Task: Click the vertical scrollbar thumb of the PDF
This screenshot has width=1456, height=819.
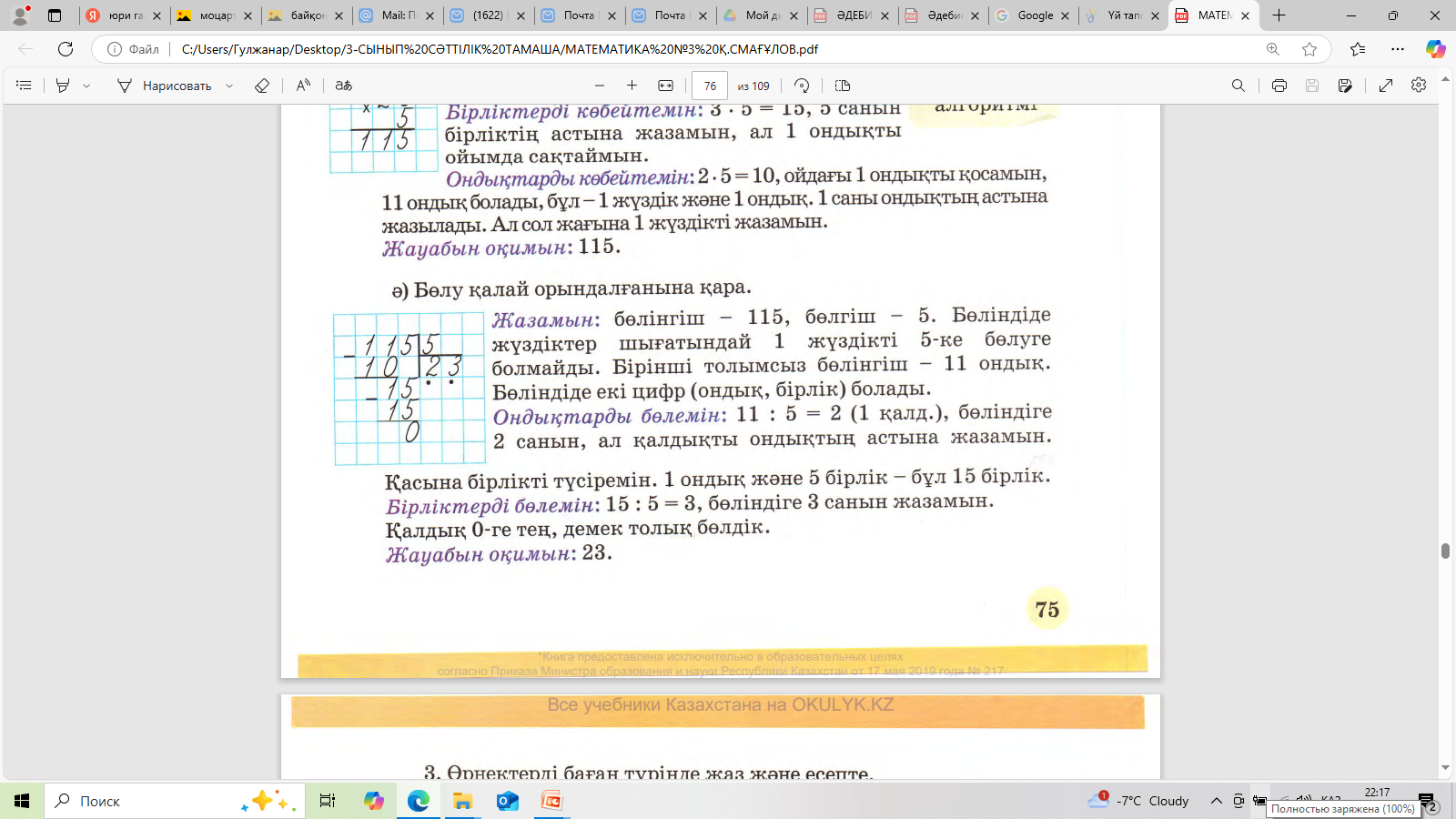Action: tap(1445, 551)
